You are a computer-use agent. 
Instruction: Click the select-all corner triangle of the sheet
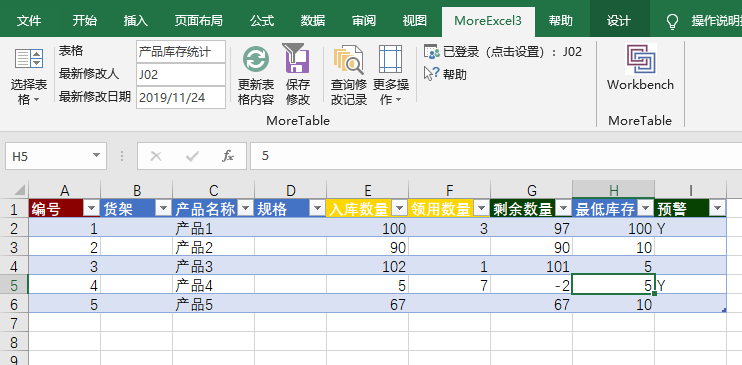(x=19, y=189)
